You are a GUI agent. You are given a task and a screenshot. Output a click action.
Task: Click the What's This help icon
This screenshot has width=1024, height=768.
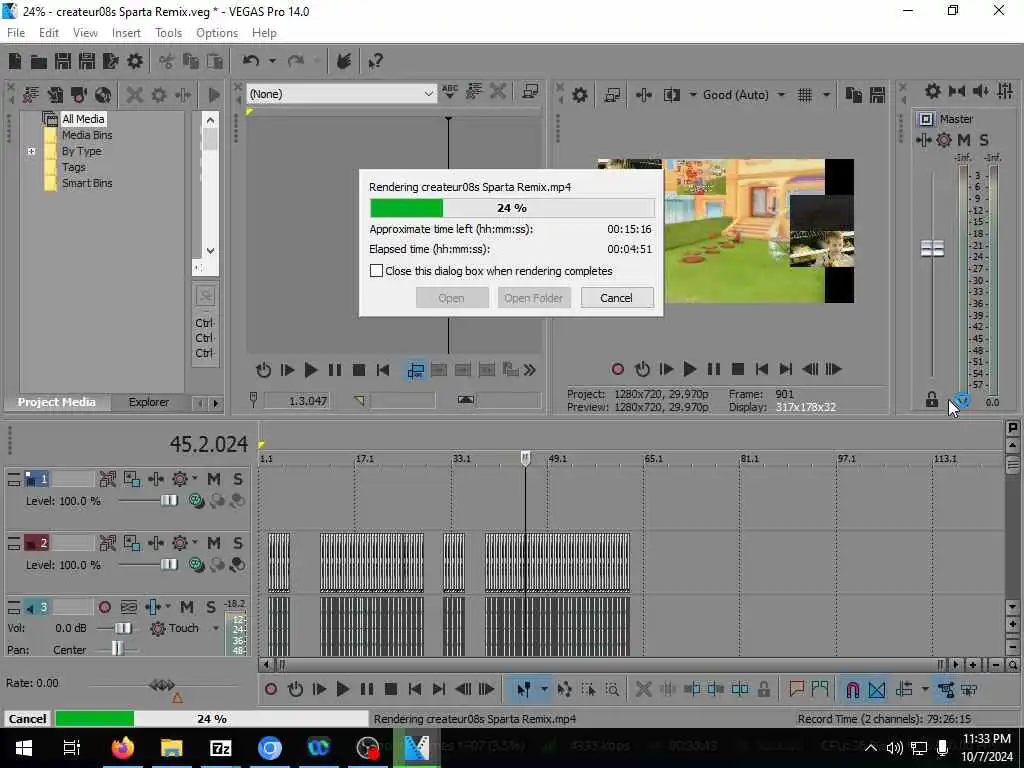(375, 61)
